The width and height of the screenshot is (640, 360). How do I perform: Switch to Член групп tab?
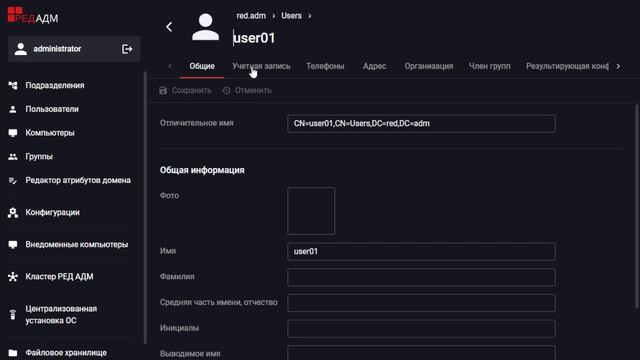coord(489,66)
